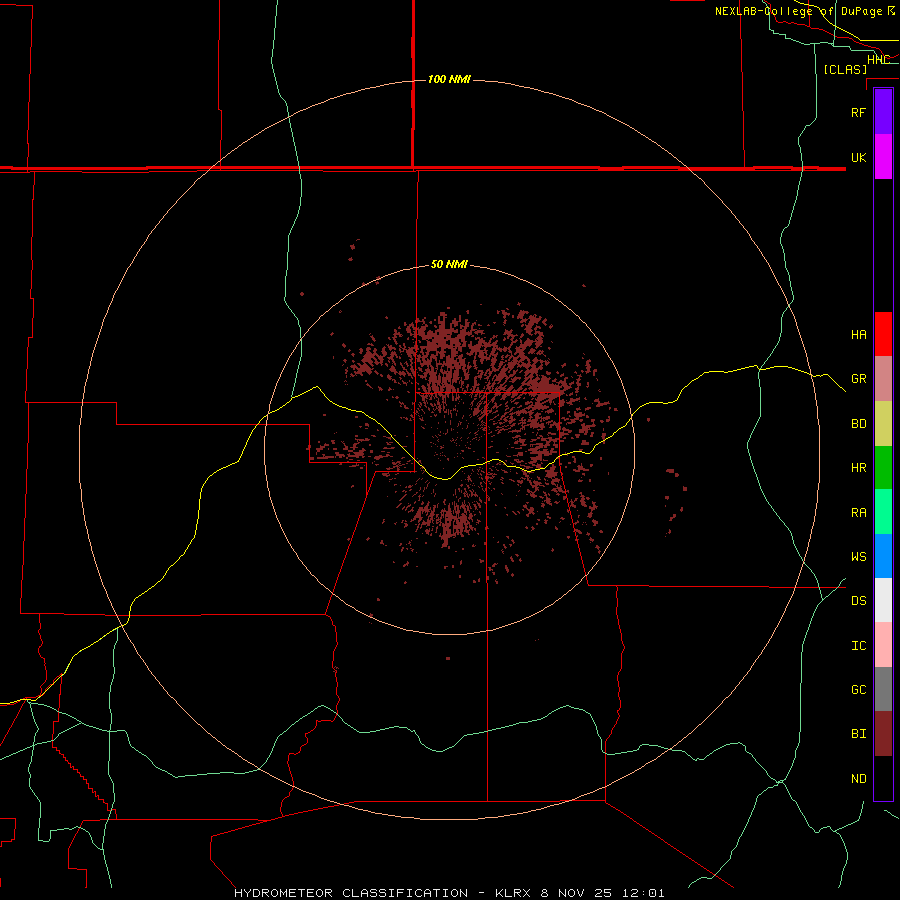Click the white DS legend swatch
Viewport: 900px width, 900px height.
click(x=883, y=600)
